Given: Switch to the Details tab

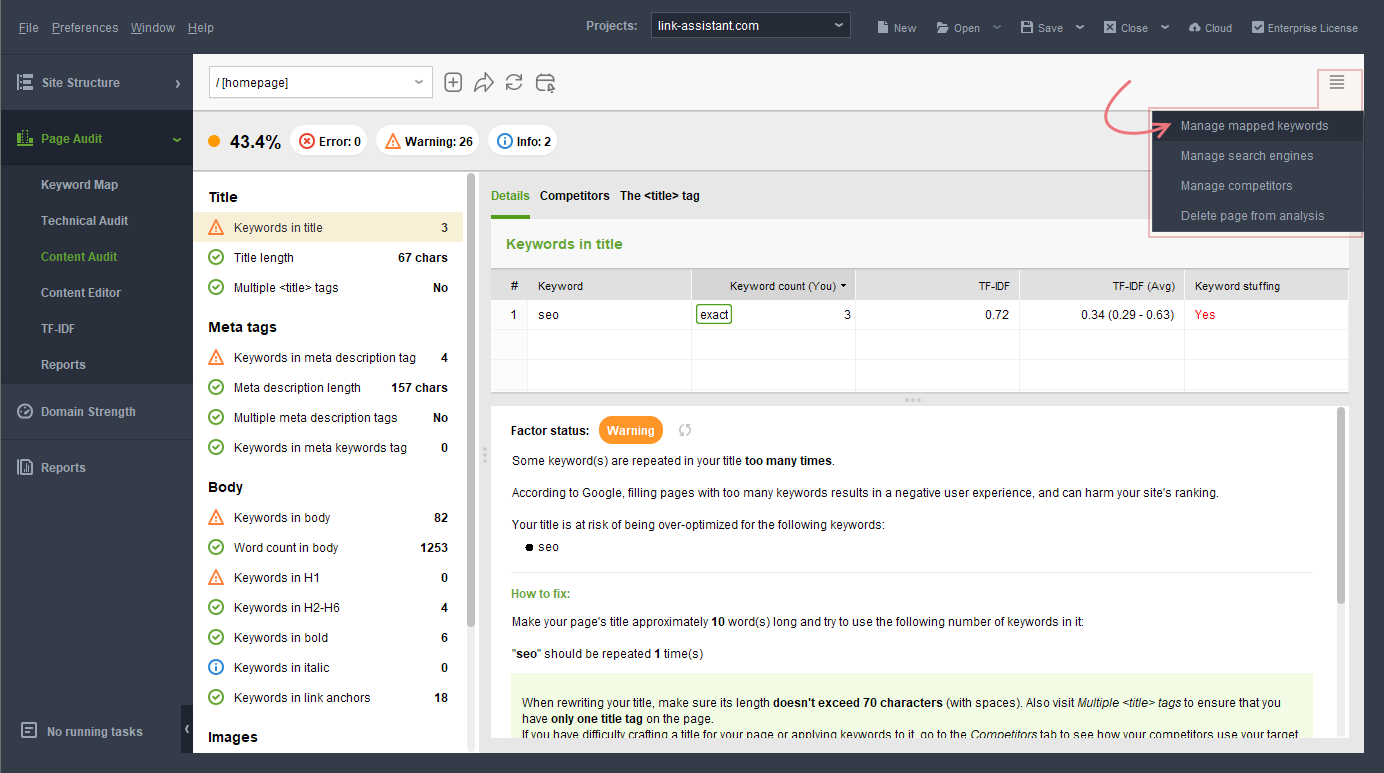Looking at the screenshot, I should pyautogui.click(x=510, y=196).
